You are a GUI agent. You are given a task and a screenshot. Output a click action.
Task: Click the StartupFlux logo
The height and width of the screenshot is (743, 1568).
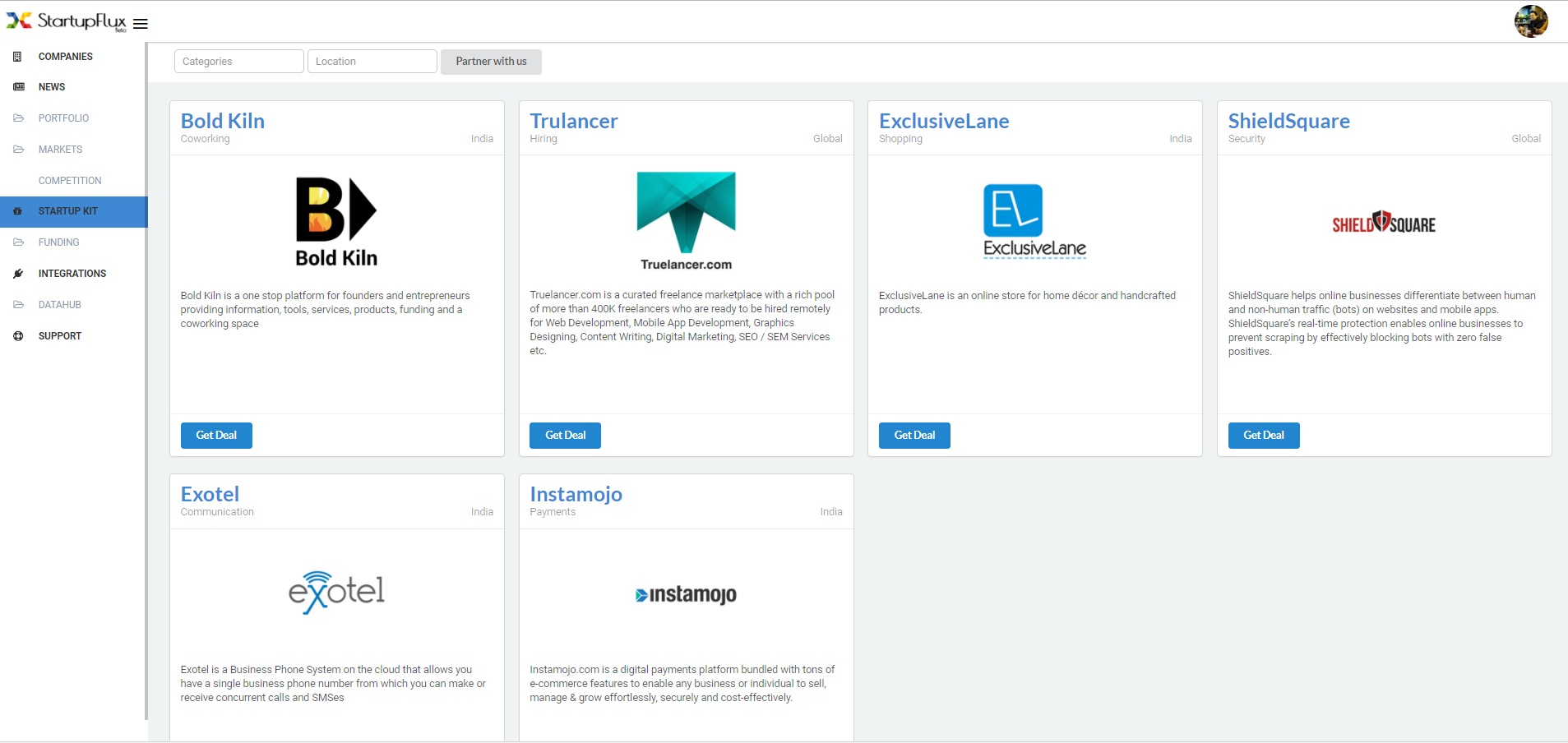pyautogui.click(x=67, y=21)
